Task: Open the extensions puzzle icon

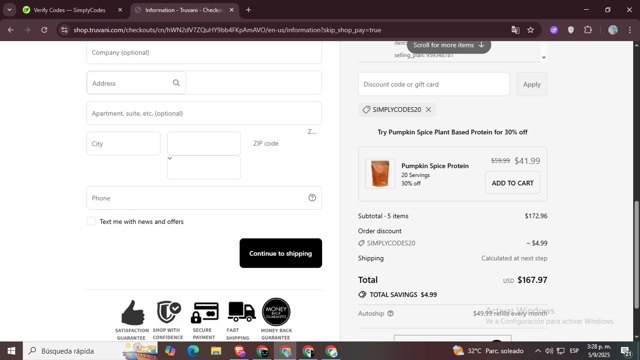Action: click(588, 30)
